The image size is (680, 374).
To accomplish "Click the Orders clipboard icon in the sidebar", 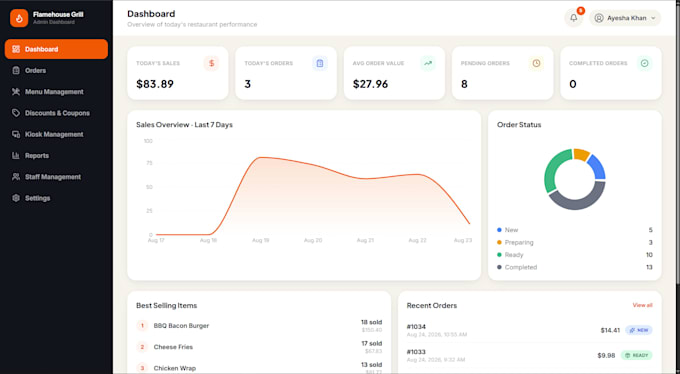I will [x=16, y=70].
